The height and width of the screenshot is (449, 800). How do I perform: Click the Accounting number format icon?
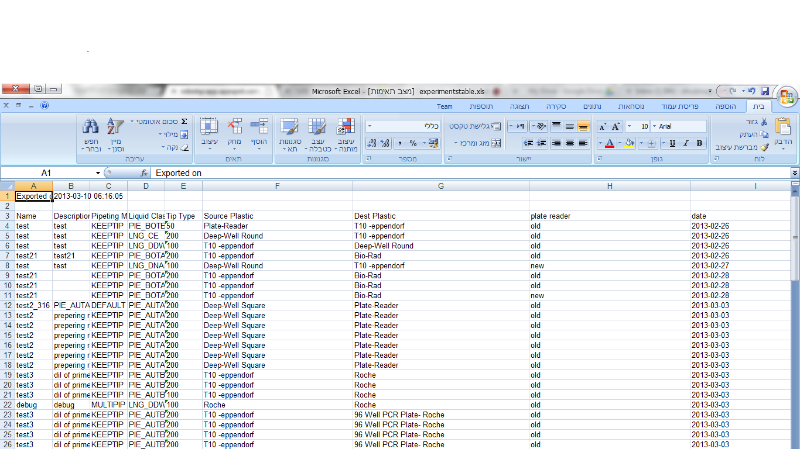pos(433,143)
